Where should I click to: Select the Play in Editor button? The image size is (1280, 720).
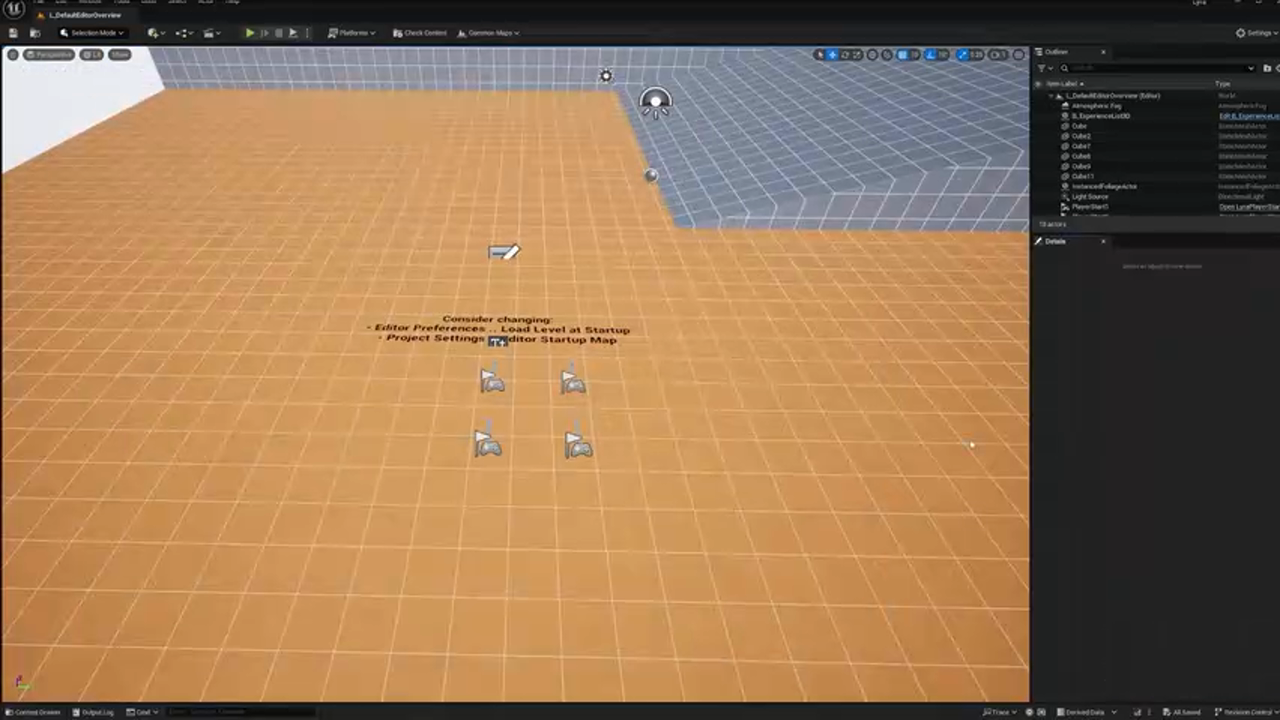pos(249,33)
